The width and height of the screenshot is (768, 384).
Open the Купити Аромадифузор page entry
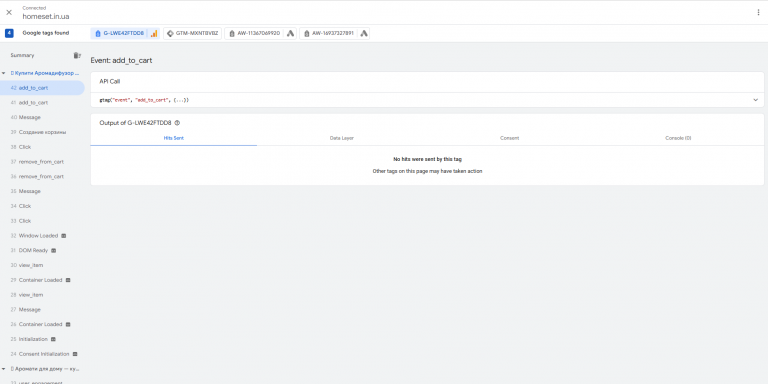pyautogui.click(x=45, y=73)
